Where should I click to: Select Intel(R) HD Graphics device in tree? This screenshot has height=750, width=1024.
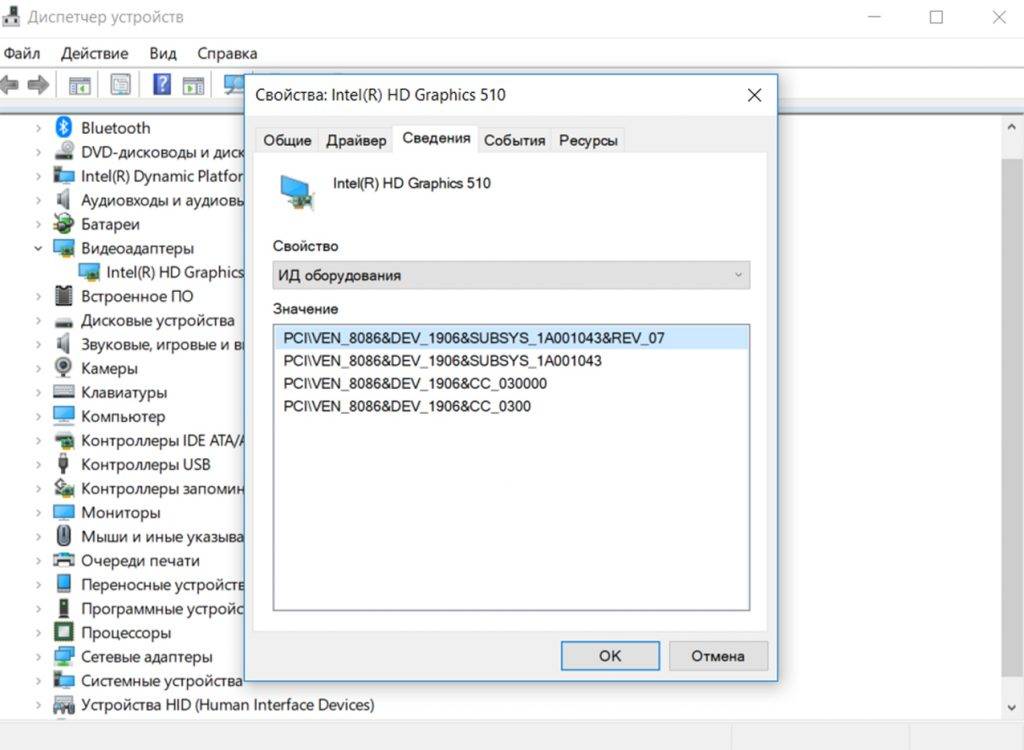(x=174, y=272)
